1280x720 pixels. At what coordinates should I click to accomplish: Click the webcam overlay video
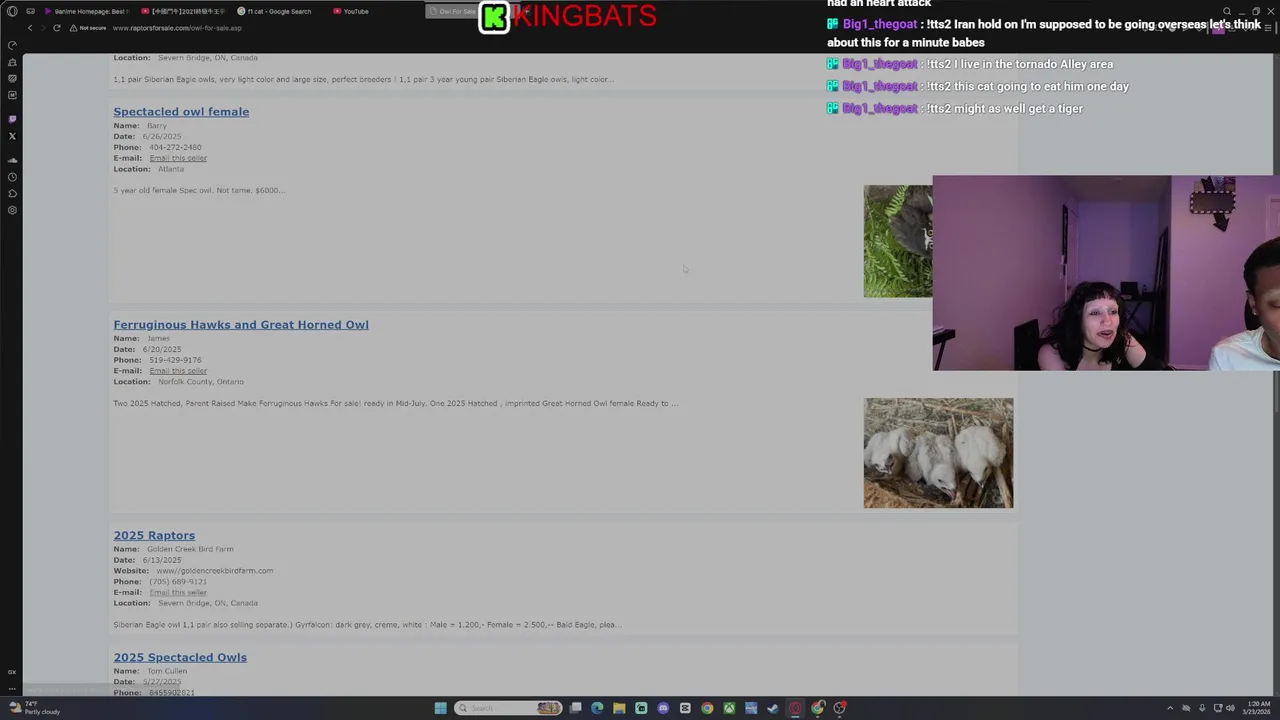pyautogui.click(x=1106, y=273)
